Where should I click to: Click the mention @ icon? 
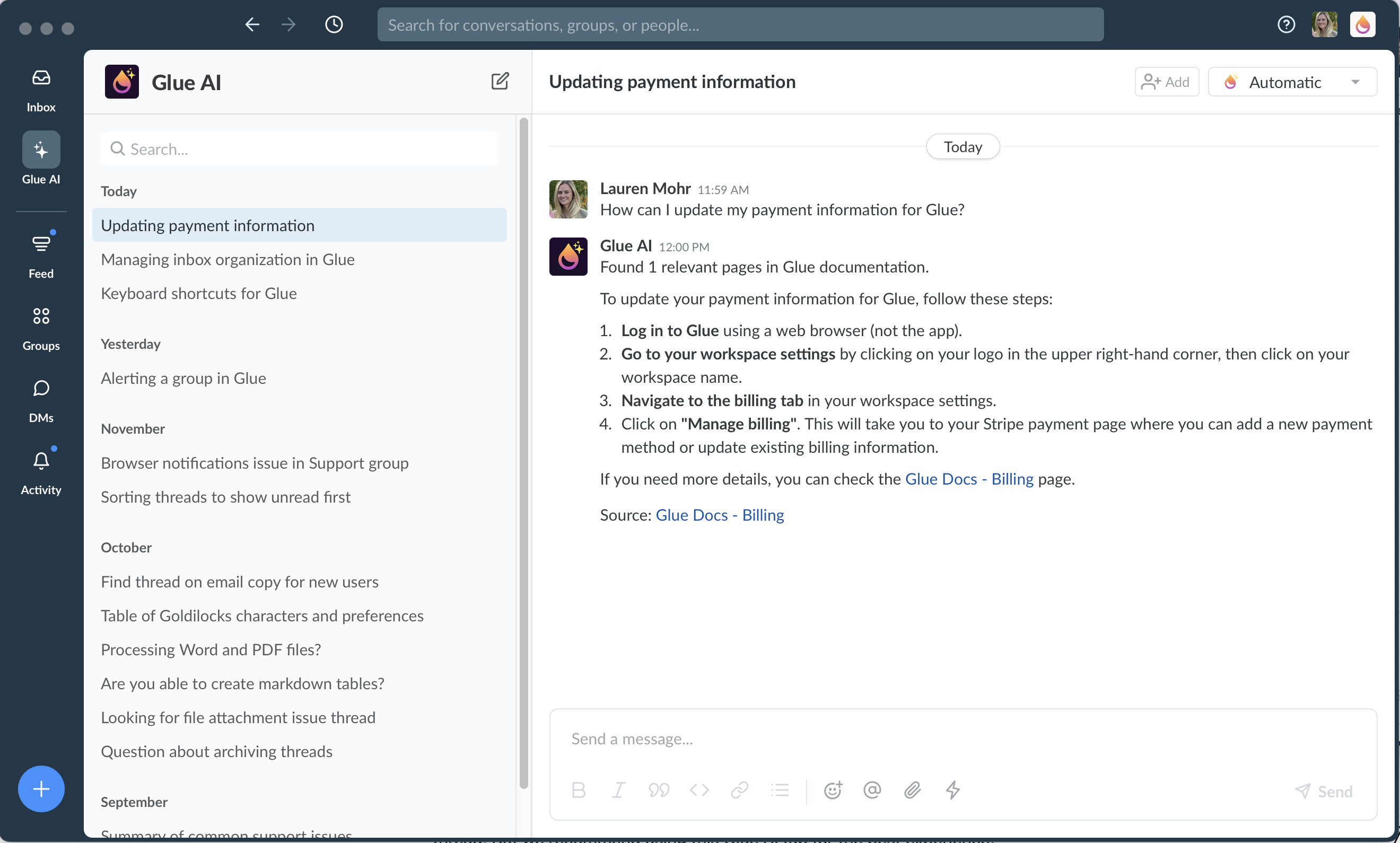[x=872, y=790]
